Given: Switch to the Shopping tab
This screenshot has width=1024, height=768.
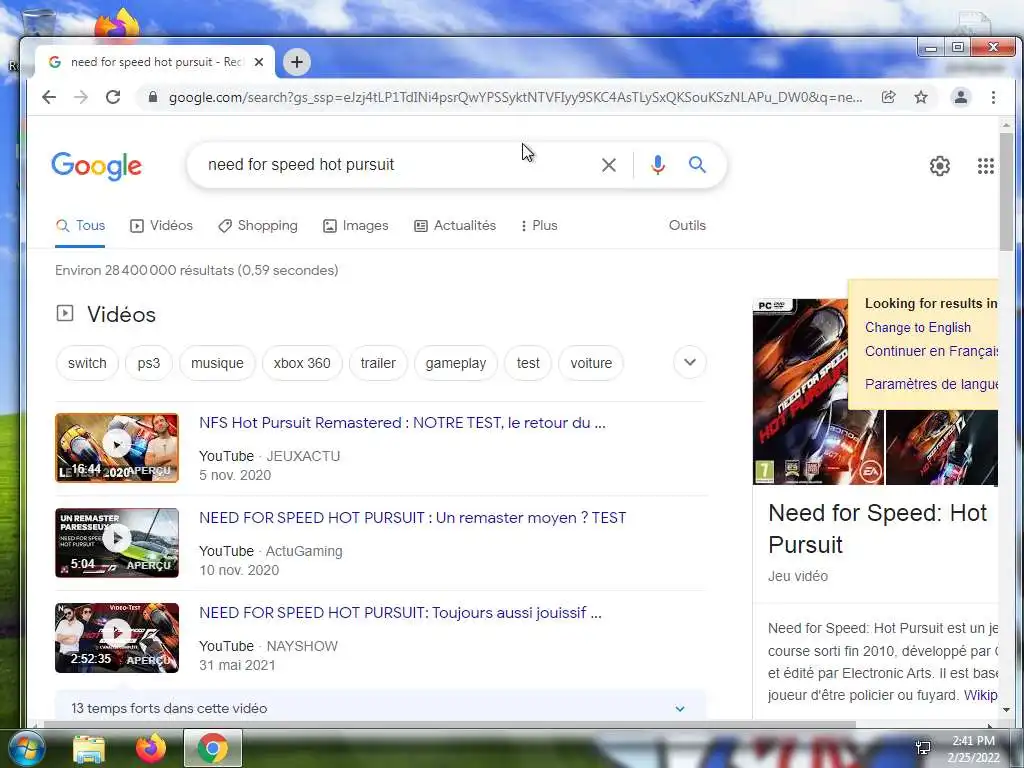Looking at the screenshot, I should coord(258,225).
